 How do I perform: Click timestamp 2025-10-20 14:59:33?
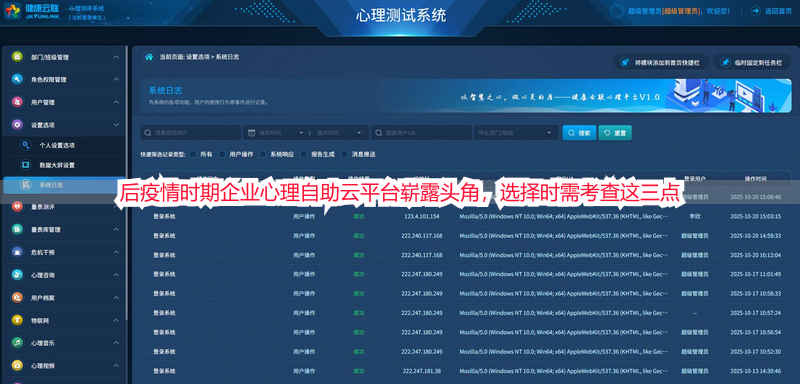755,236
